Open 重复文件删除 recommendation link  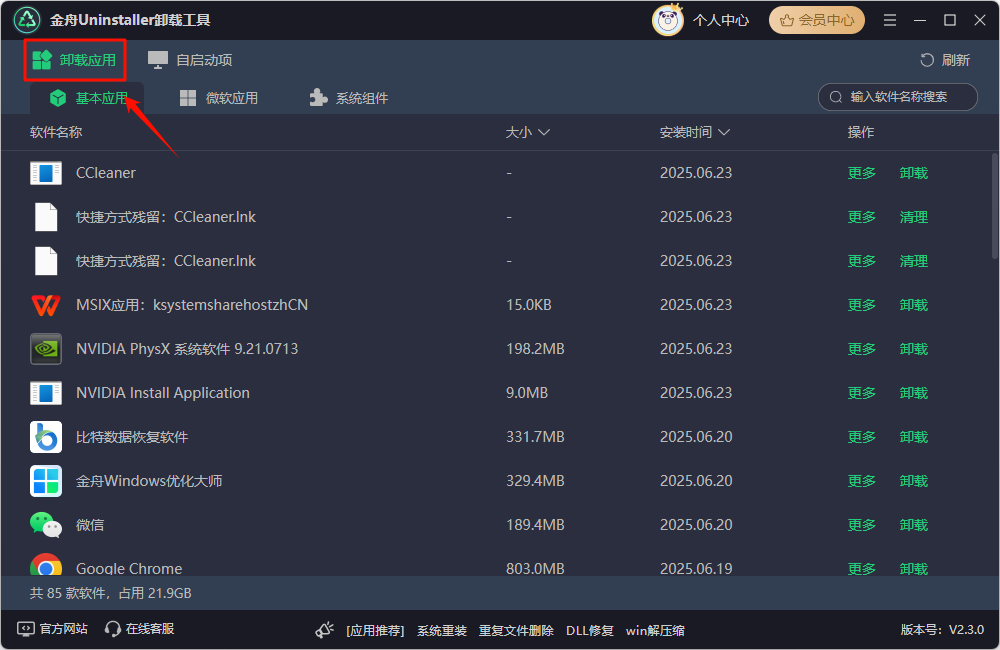pyautogui.click(x=516, y=631)
